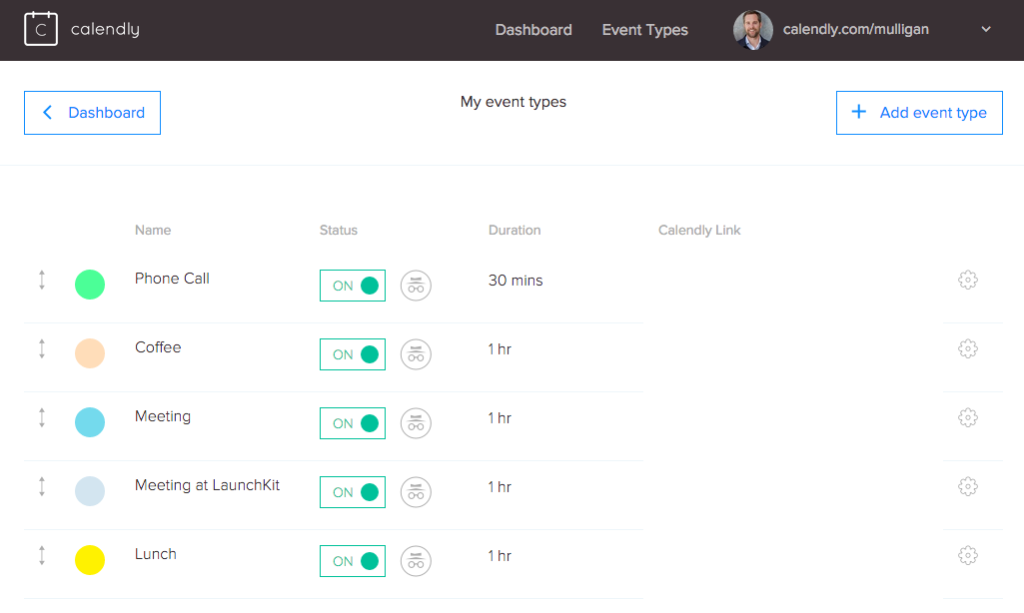Viewport: 1024px width, 613px height.
Task: Click secret-event glasses icon for Phone Call
Action: pyautogui.click(x=416, y=285)
